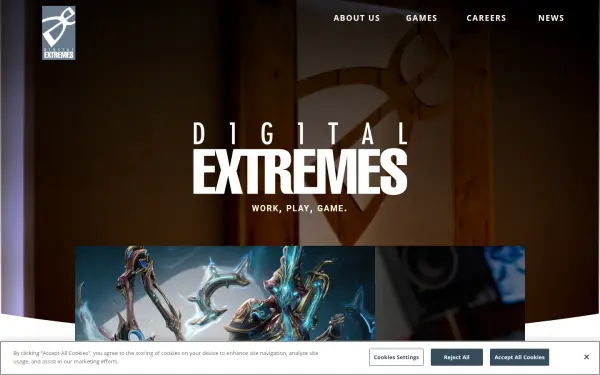The image size is (600, 375).
Task: Open the News section
Action: [551, 18]
